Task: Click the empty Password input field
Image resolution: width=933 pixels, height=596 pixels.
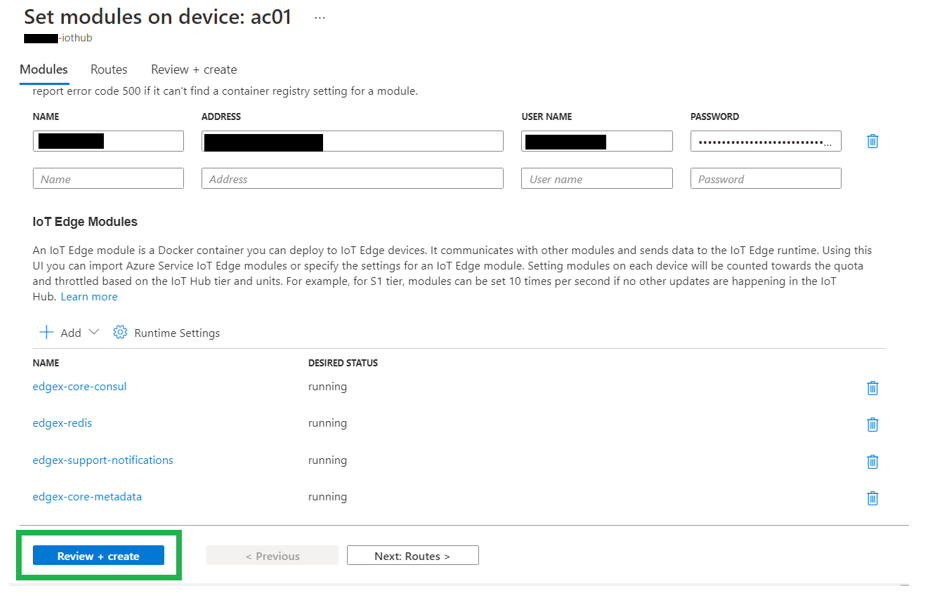Action: click(765, 179)
